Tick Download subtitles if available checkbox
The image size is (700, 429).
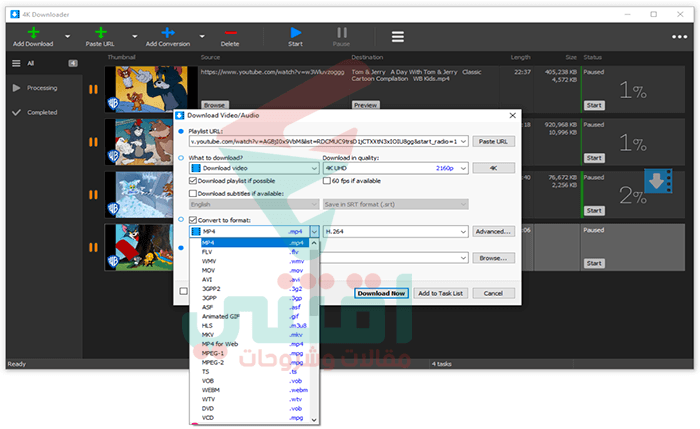(193, 194)
